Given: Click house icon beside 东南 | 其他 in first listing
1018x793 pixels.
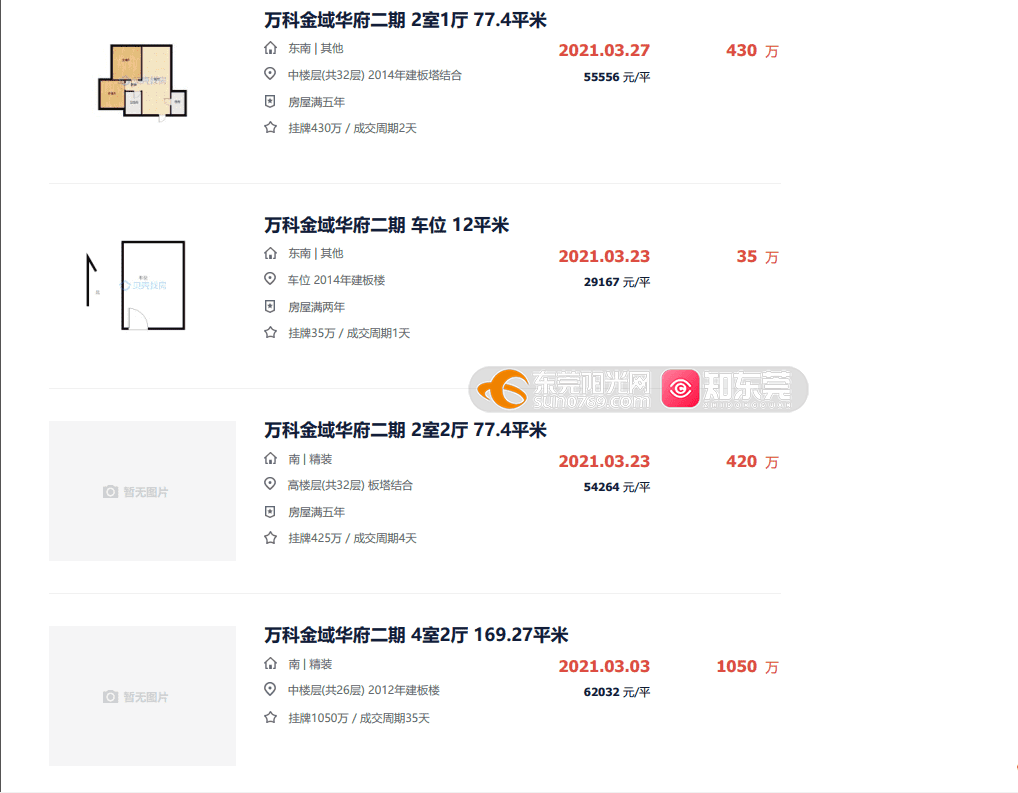Looking at the screenshot, I should 271,48.
